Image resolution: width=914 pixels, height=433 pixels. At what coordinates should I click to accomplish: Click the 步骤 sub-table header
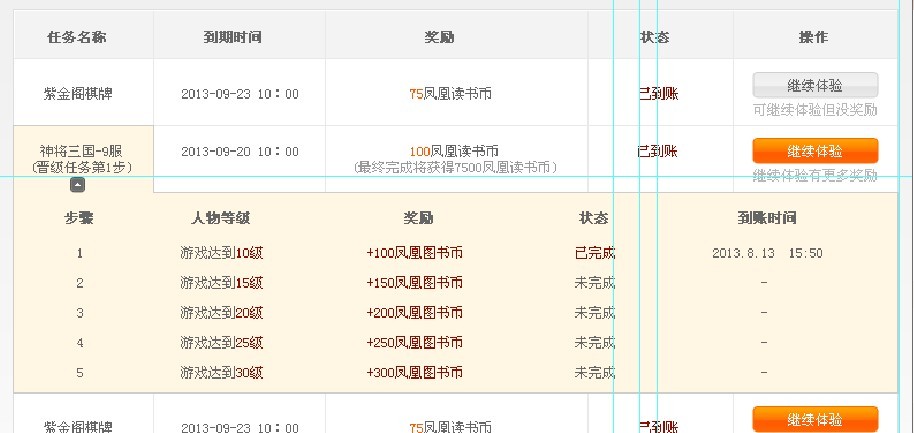tap(79, 218)
